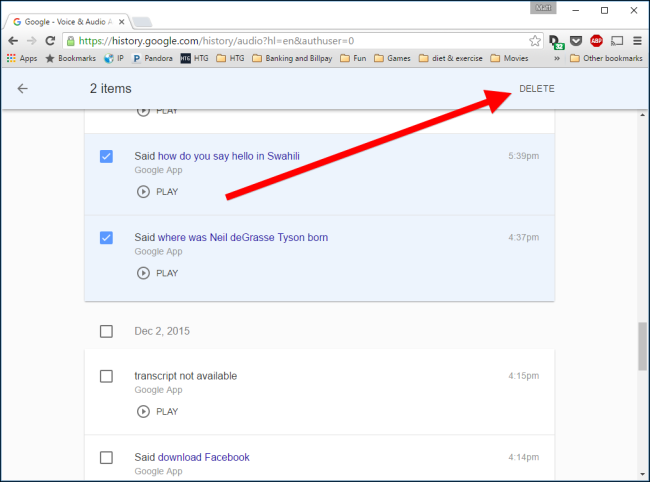Viewport: 650px width, 482px height.
Task: Open the Games bookmarks folder
Action: [x=392, y=58]
